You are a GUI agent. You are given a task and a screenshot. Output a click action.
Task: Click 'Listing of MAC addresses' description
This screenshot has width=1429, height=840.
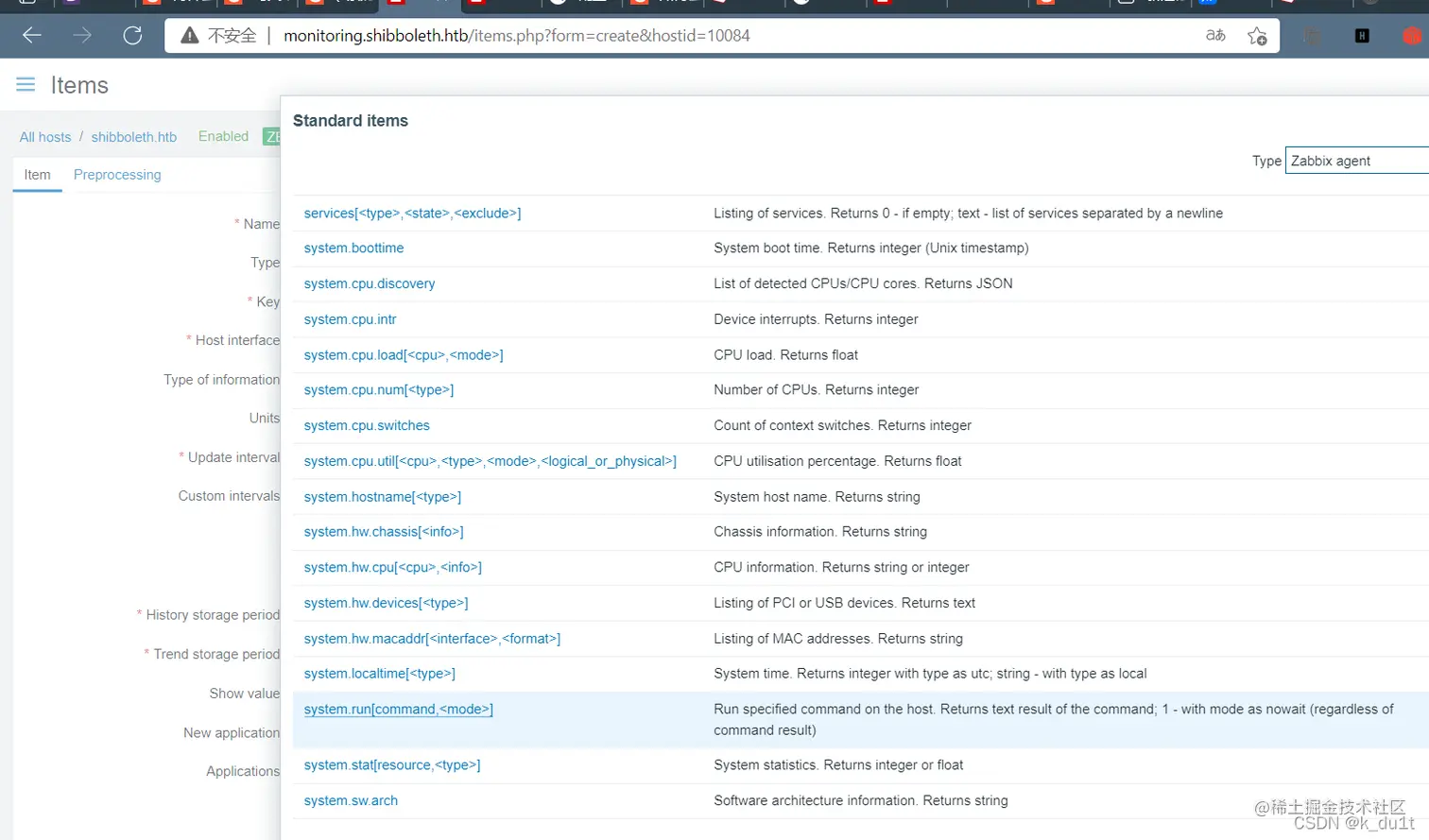tap(838, 639)
